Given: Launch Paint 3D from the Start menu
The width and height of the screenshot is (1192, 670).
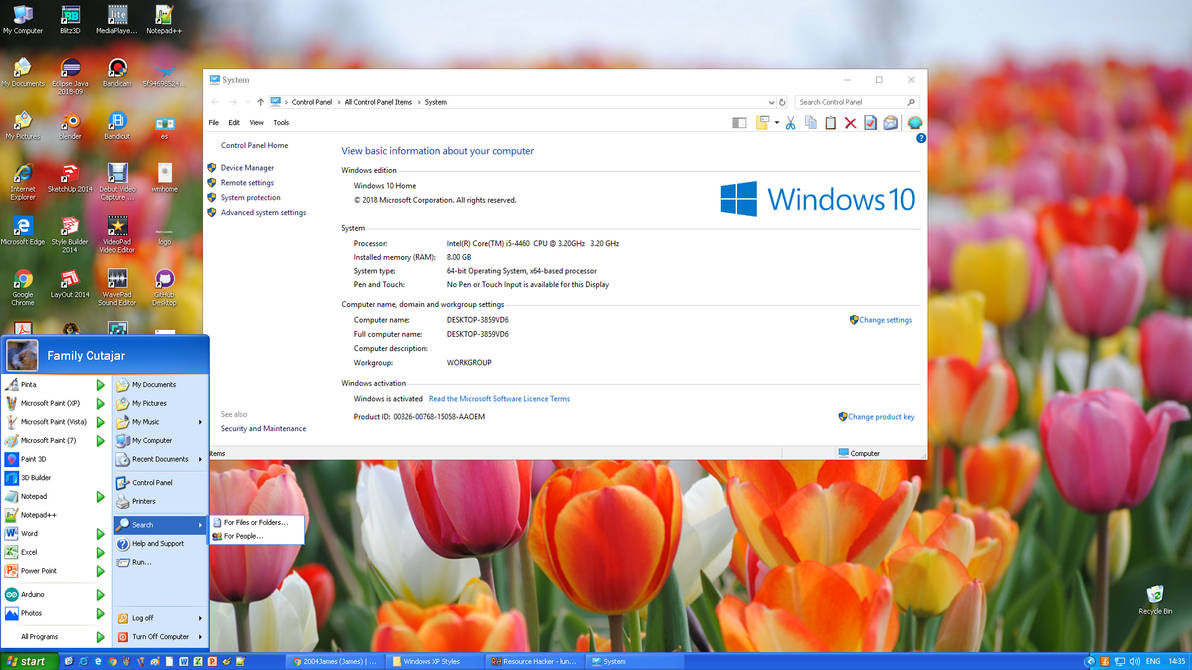Looking at the screenshot, I should (x=33, y=459).
